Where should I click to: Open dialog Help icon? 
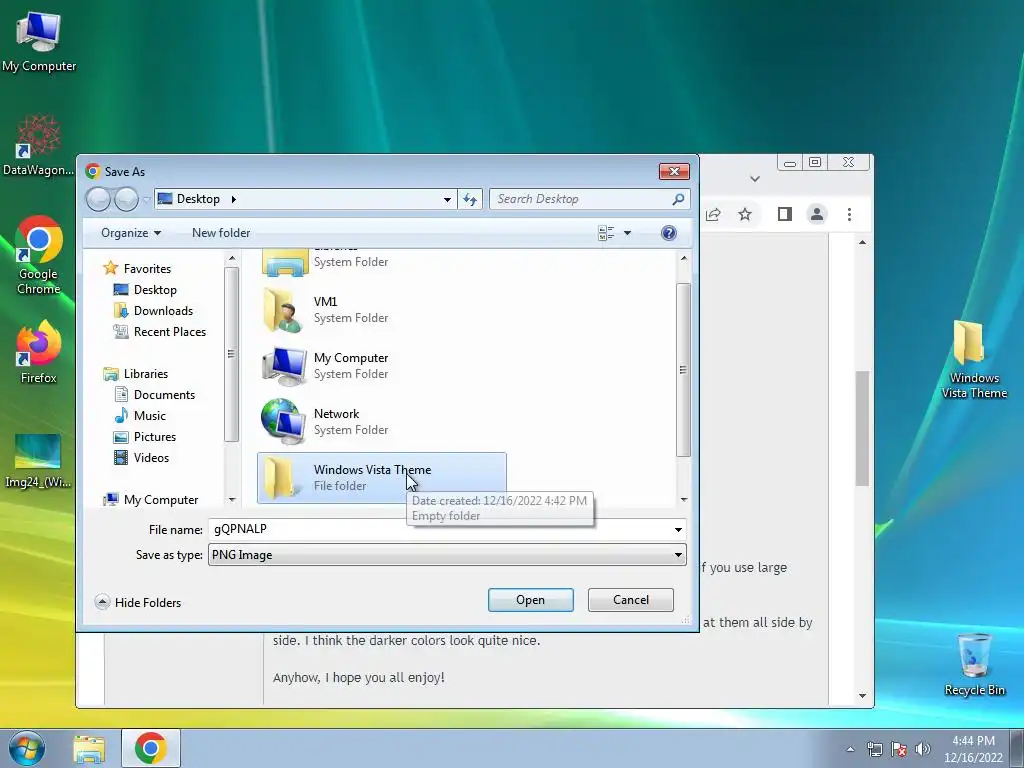click(x=669, y=233)
